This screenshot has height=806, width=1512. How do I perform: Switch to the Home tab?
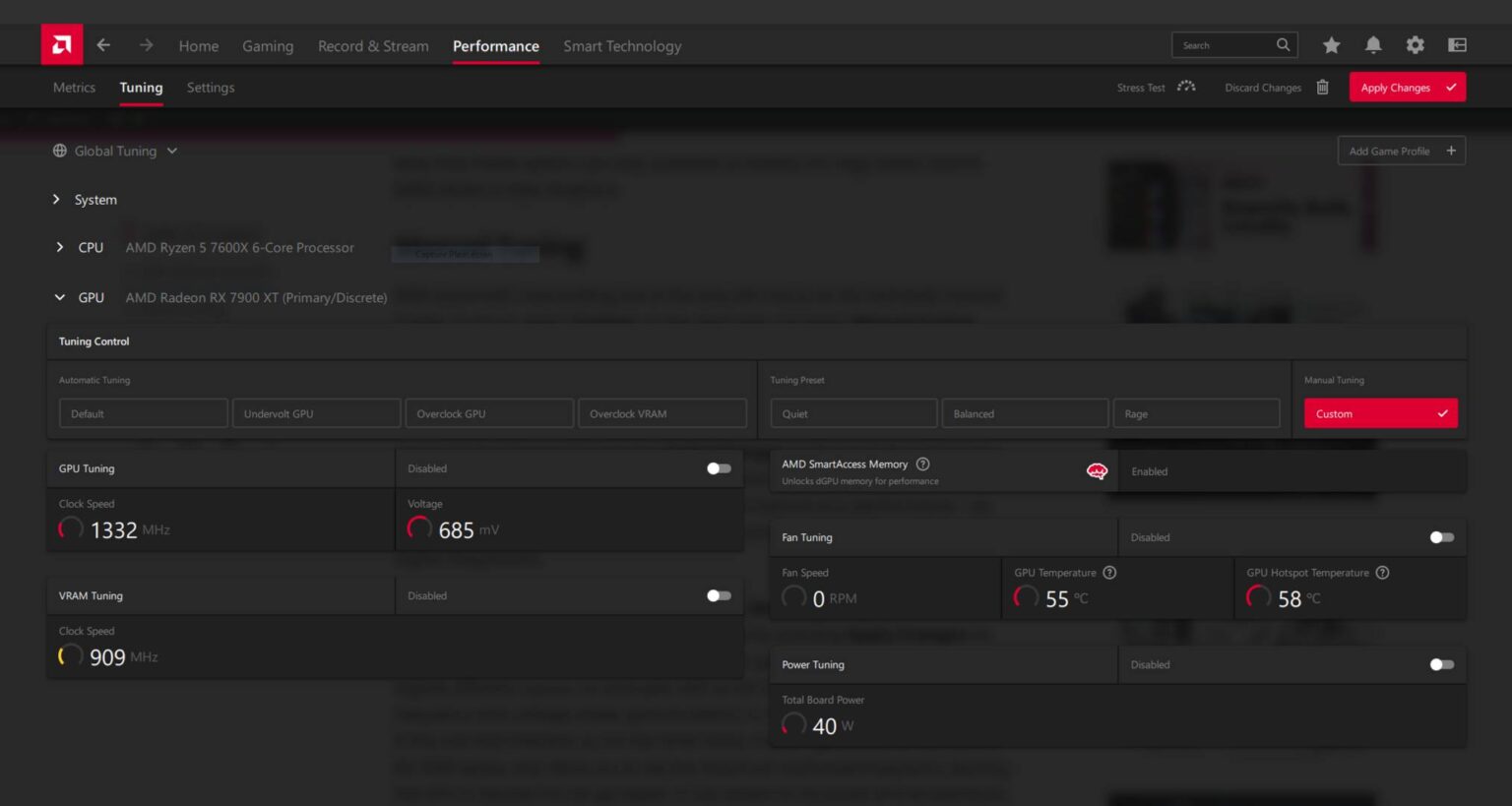point(199,46)
